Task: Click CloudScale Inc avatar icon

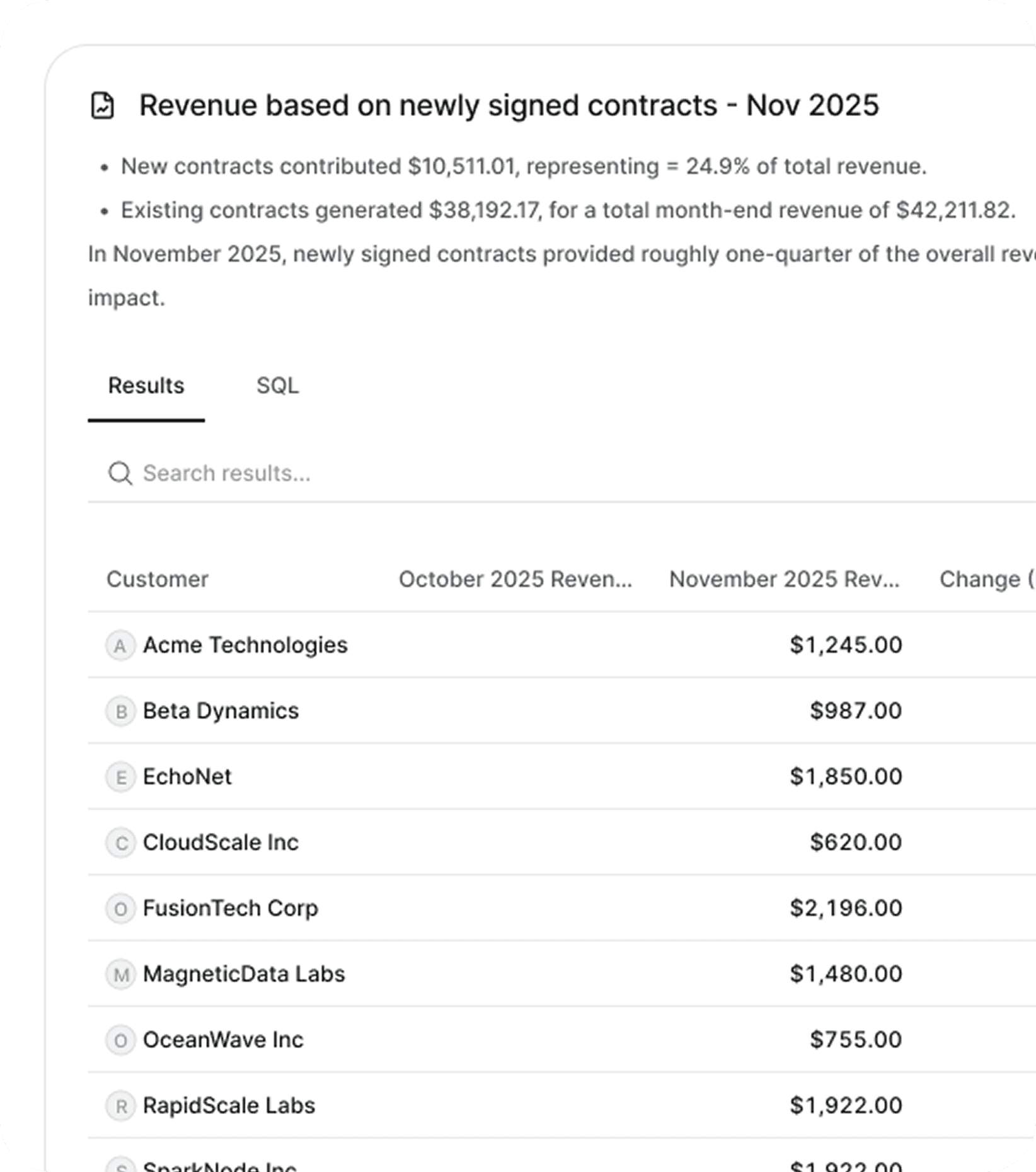Action: [x=120, y=843]
